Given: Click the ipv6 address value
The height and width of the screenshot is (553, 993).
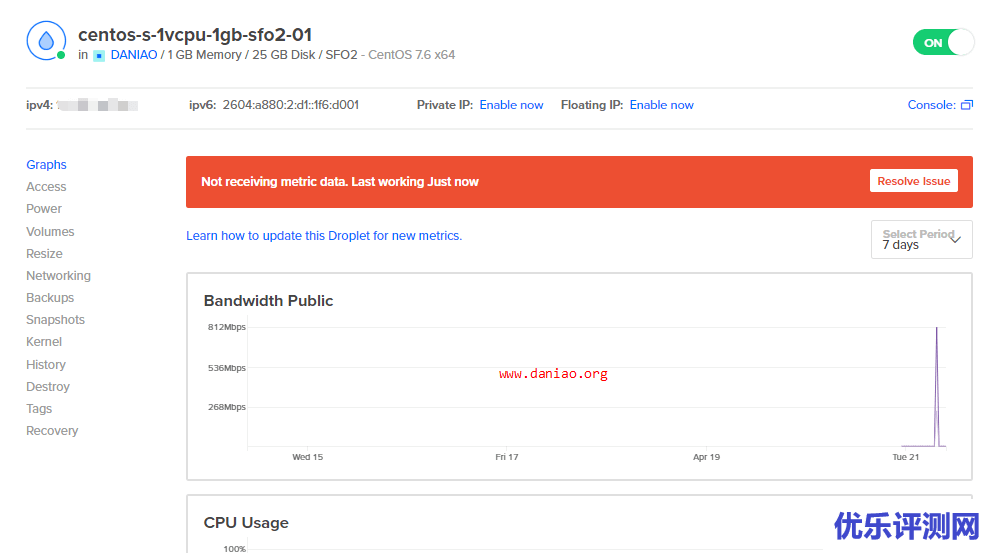Looking at the screenshot, I should point(291,105).
